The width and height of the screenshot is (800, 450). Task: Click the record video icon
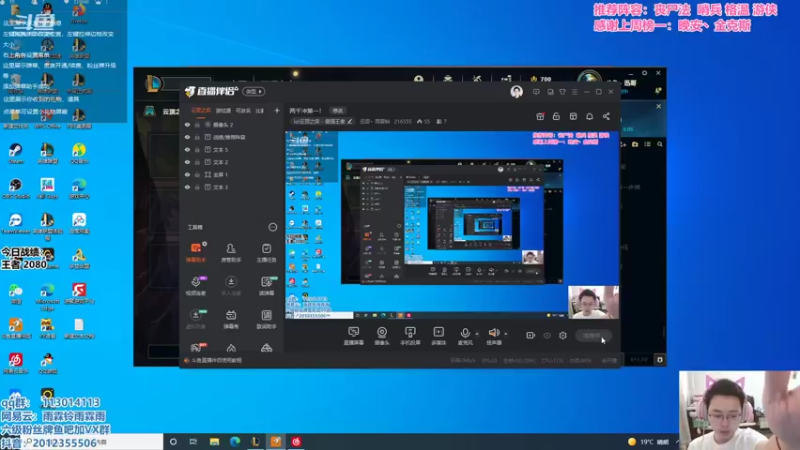[531, 335]
